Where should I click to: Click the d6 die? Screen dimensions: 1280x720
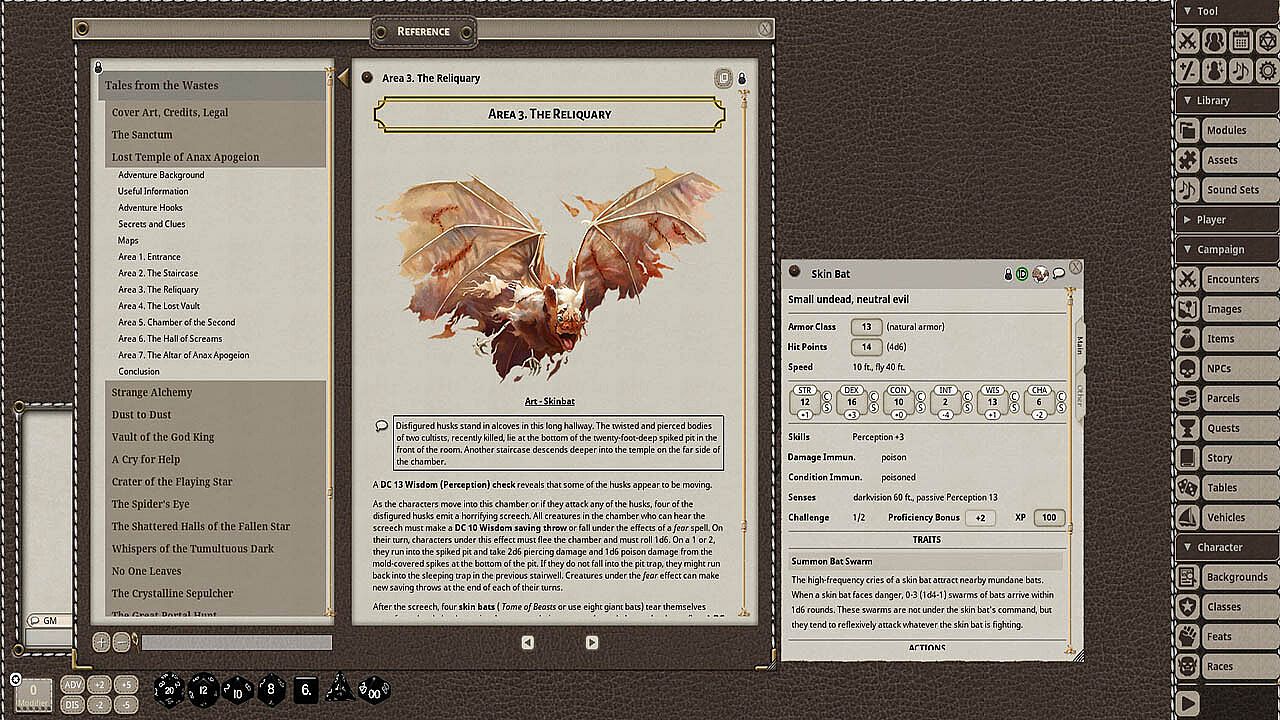pos(307,689)
